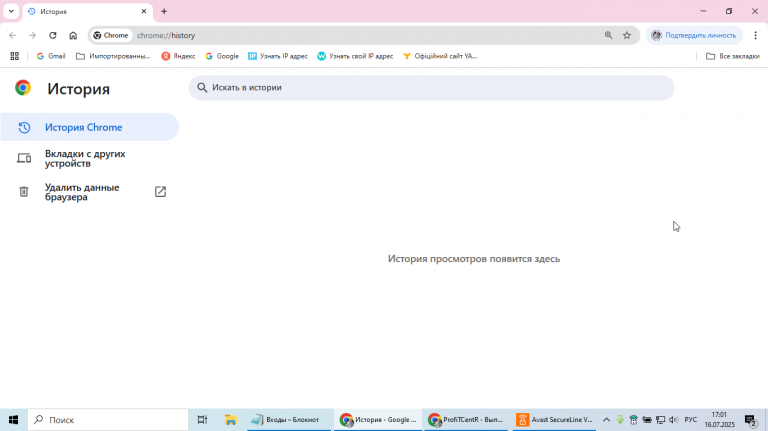Image resolution: width=768 pixels, height=431 pixels.
Task: Show hidden tray icons chevron
Action: tap(606, 420)
